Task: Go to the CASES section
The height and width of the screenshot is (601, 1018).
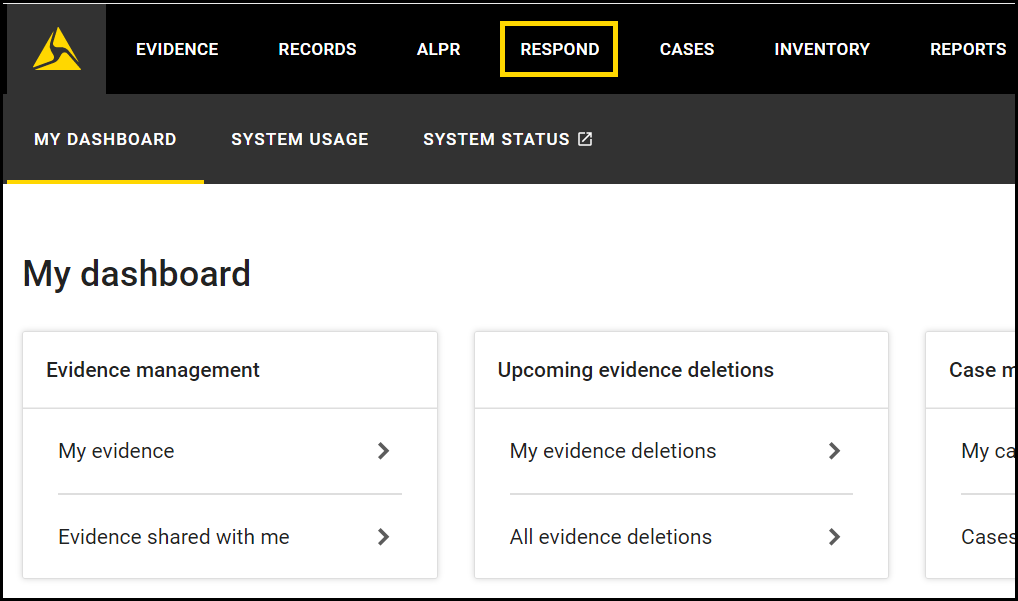Action: coord(687,48)
